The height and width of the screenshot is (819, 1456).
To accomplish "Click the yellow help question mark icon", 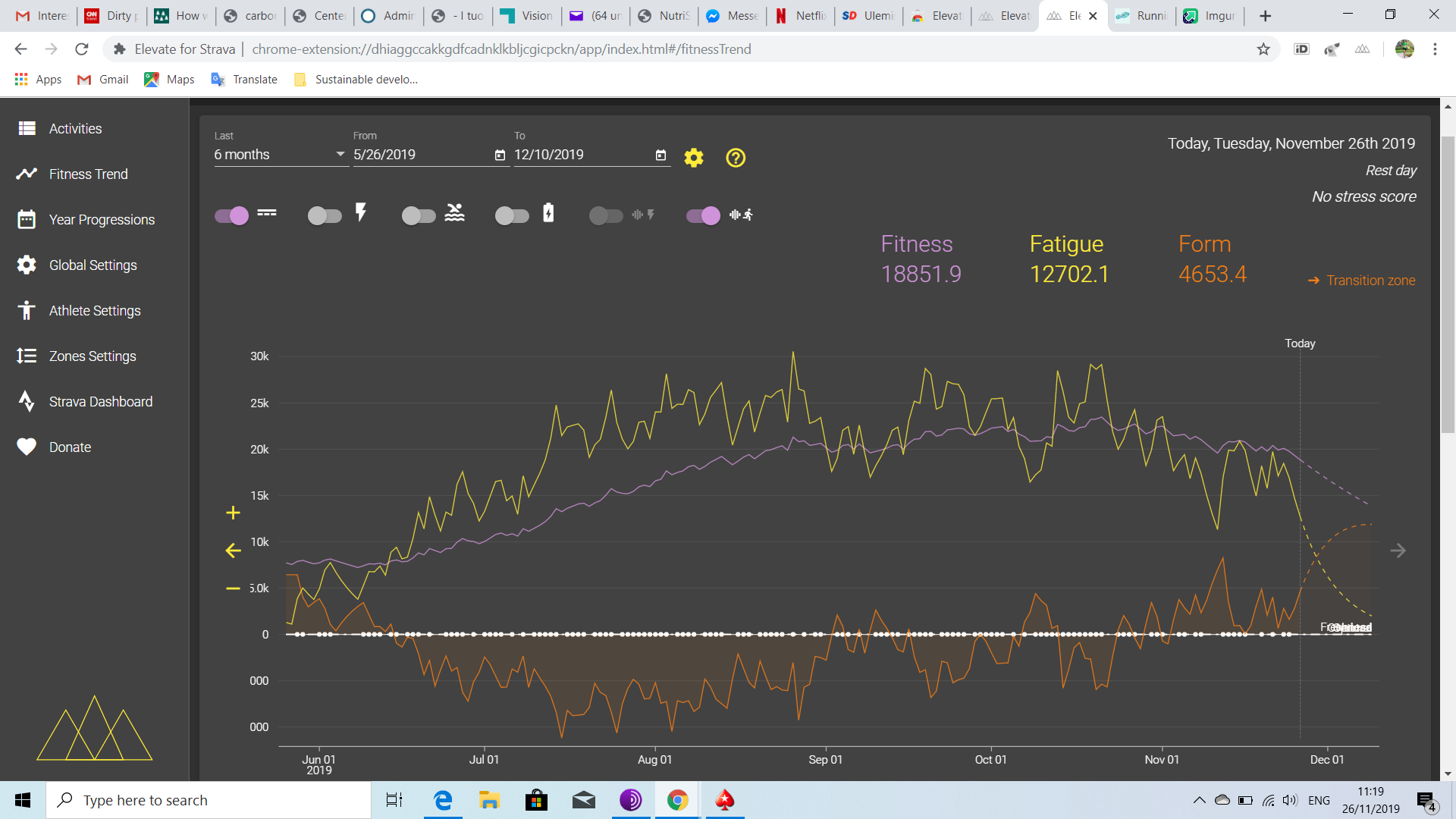I will [x=735, y=158].
